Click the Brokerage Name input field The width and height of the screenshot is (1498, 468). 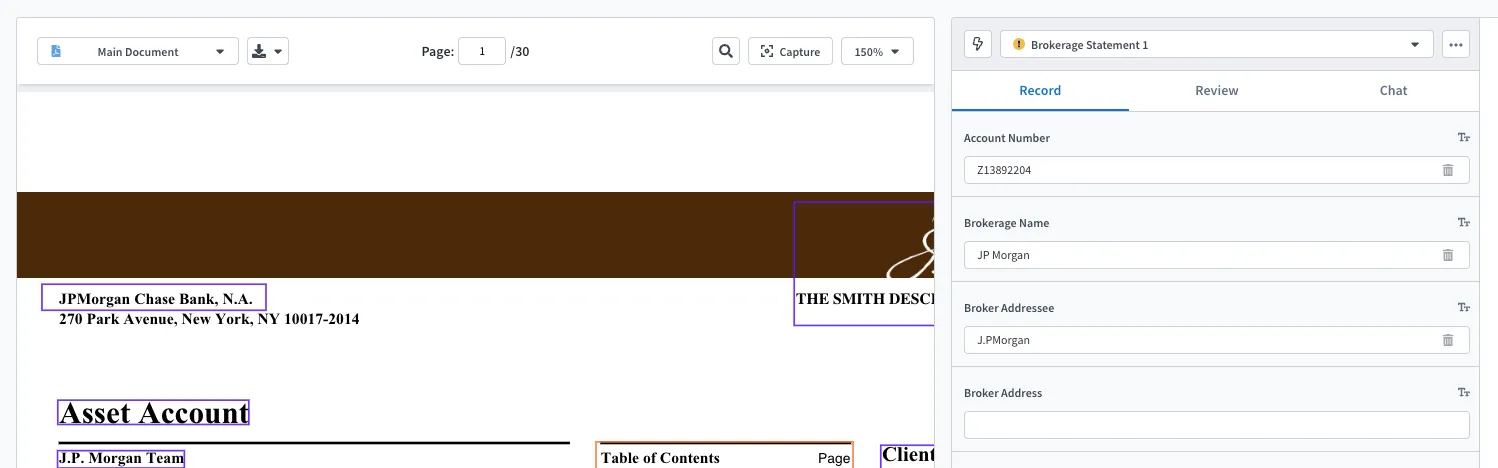[1216, 255]
